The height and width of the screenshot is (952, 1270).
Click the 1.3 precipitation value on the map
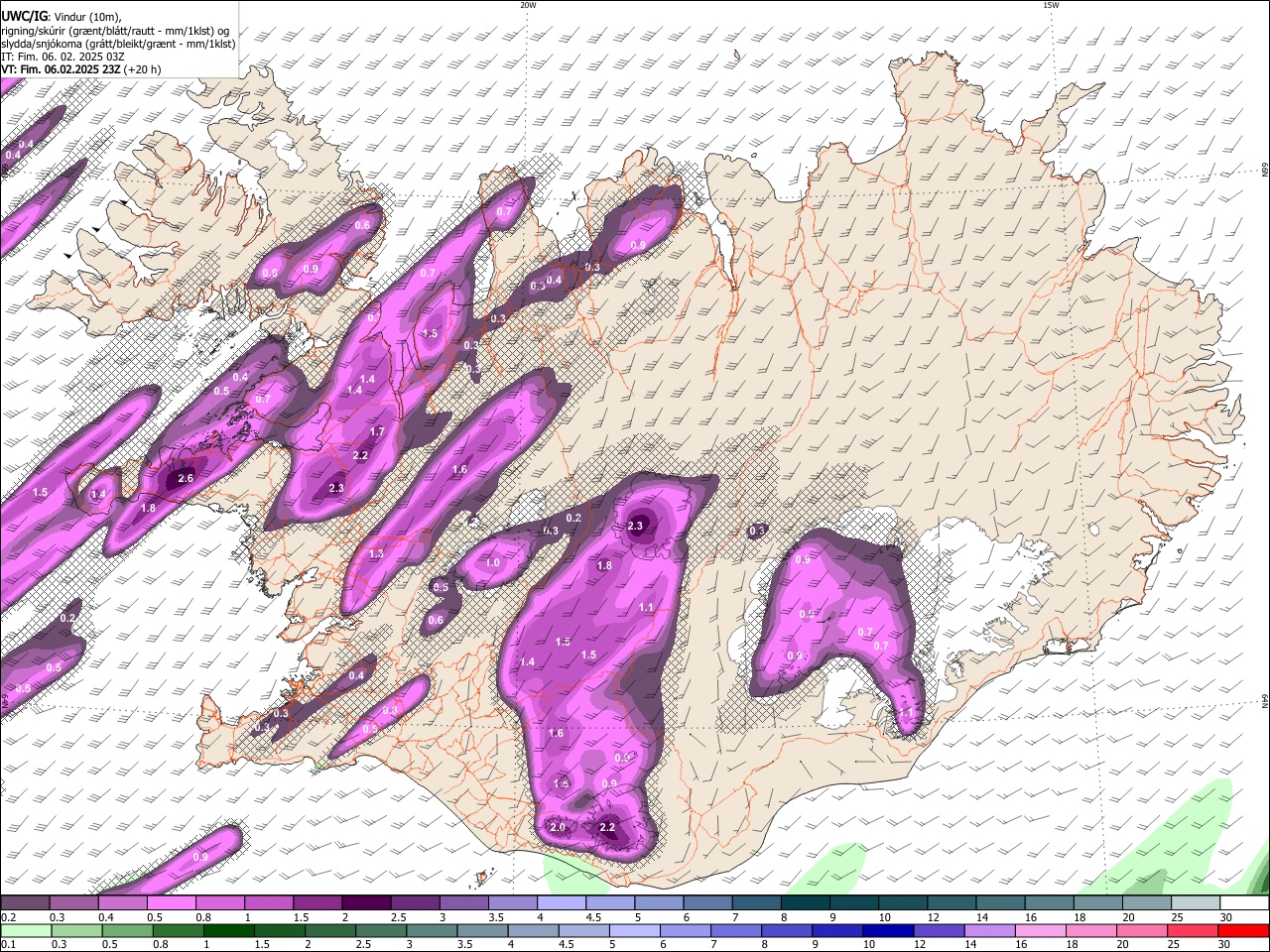(x=376, y=553)
